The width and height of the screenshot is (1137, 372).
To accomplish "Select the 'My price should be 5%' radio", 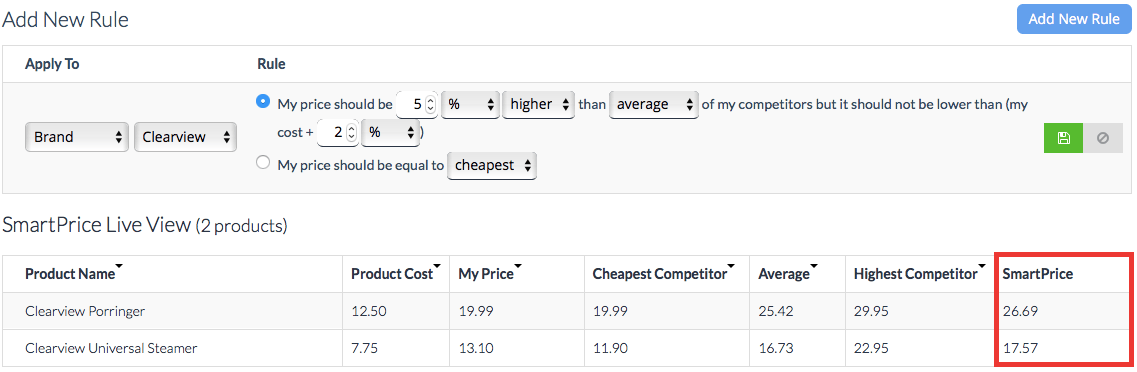I will [x=263, y=102].
